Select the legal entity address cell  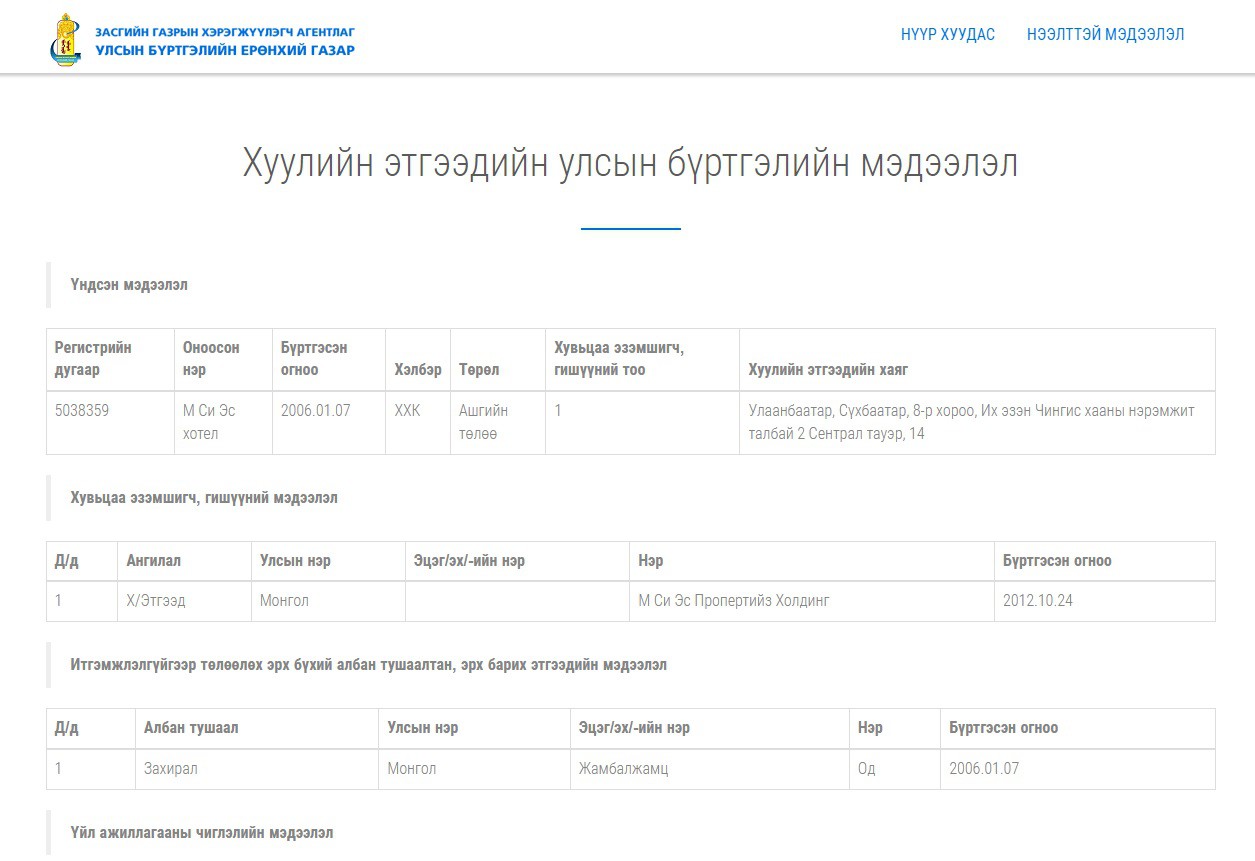977,423
